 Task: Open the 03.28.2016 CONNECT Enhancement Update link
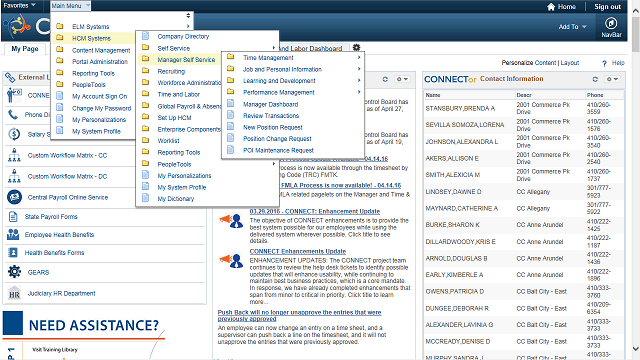[x=315, y=211]
